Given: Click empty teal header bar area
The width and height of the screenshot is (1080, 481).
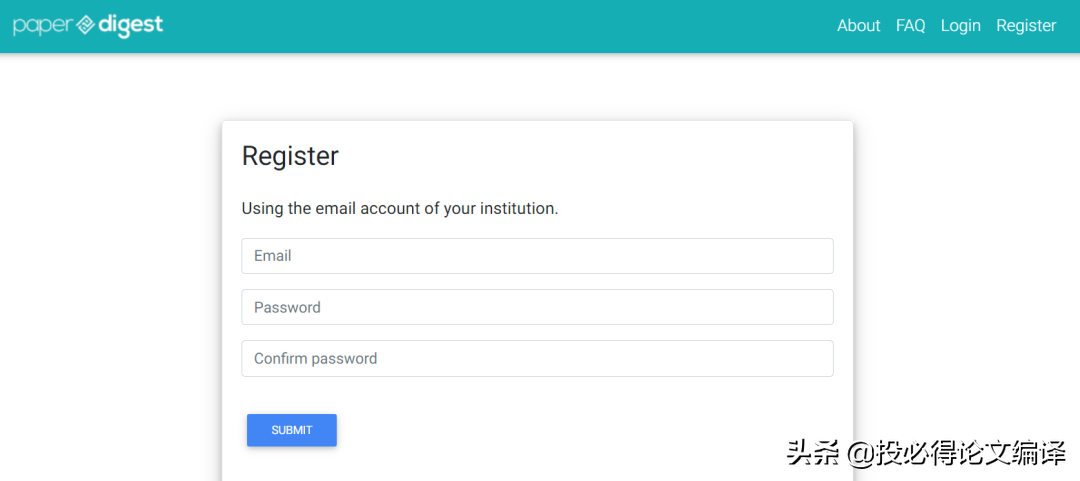Looking at the screenshot, I should tap(500, 26).
